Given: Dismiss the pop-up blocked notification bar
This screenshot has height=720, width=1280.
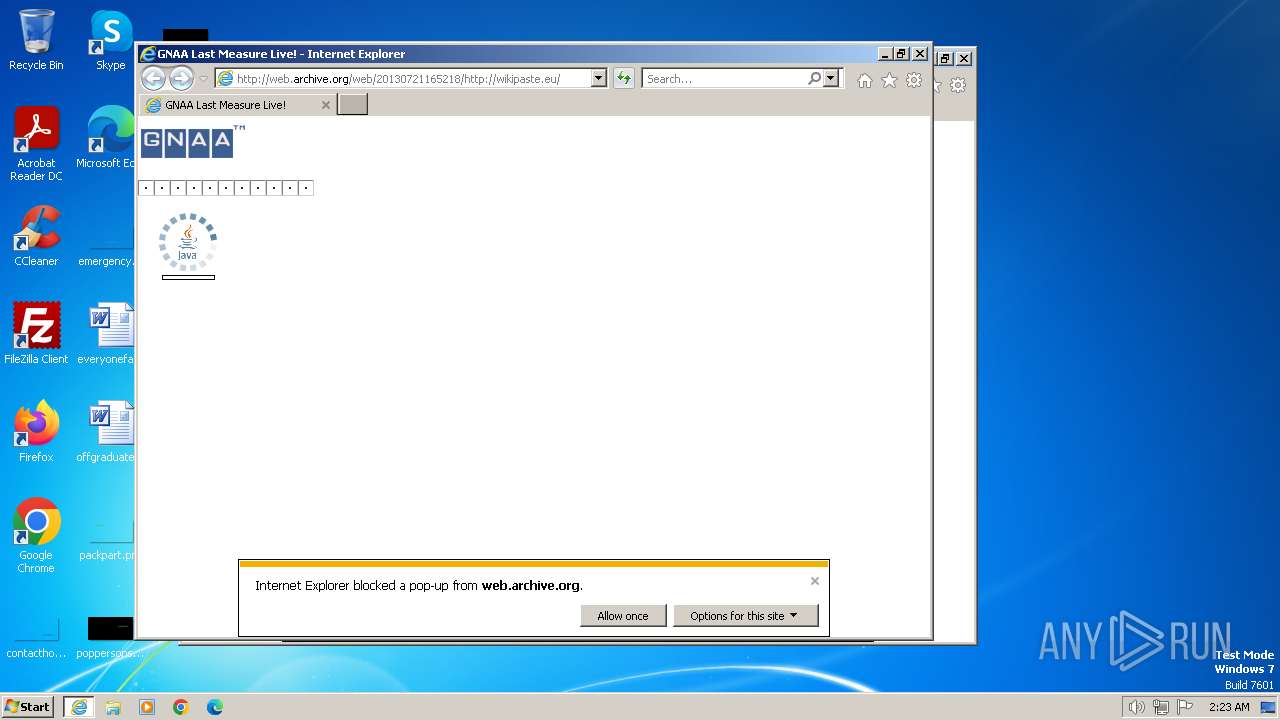Looking at the screenshot, I should (x=814, y=581).
